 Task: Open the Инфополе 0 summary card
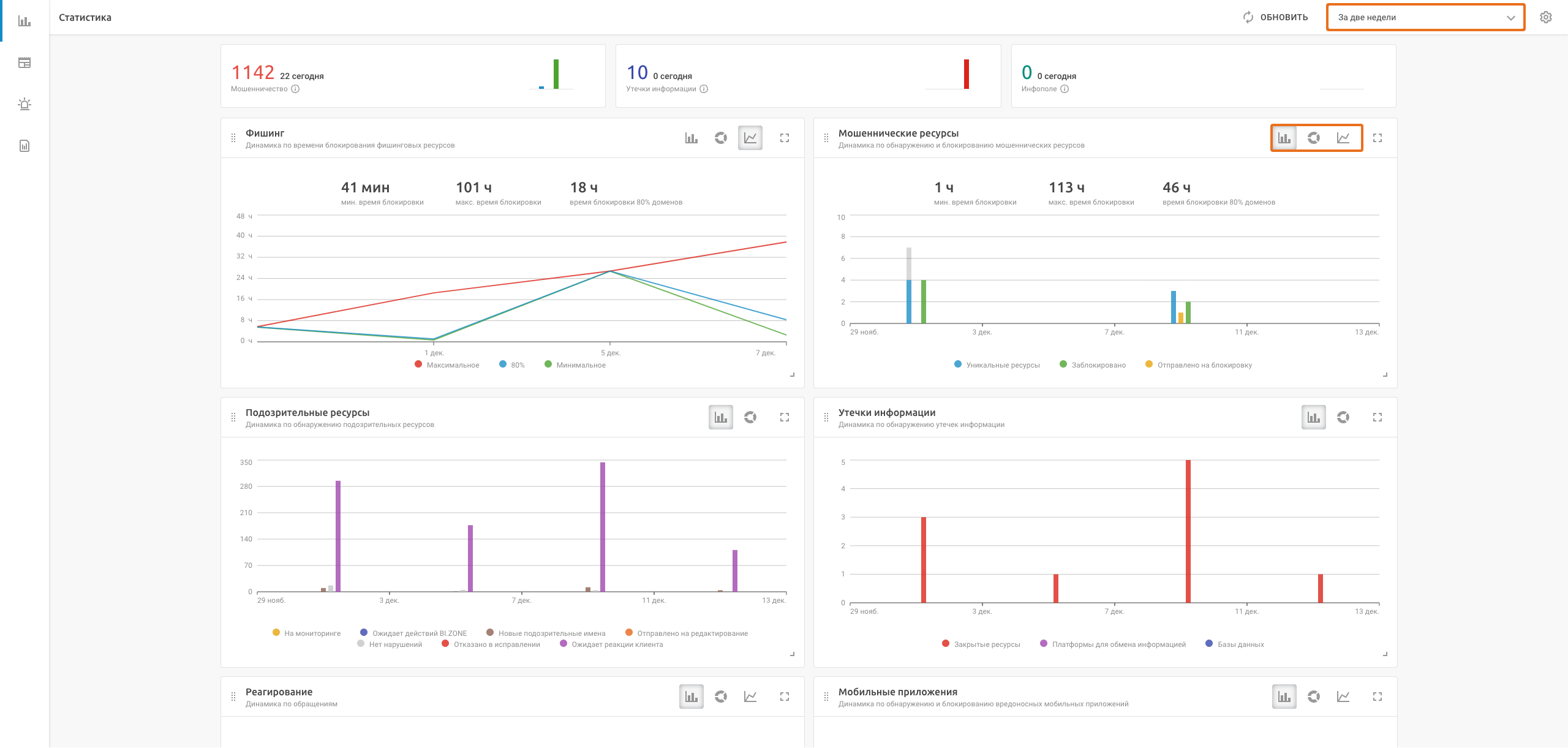tap(1204, 76)
